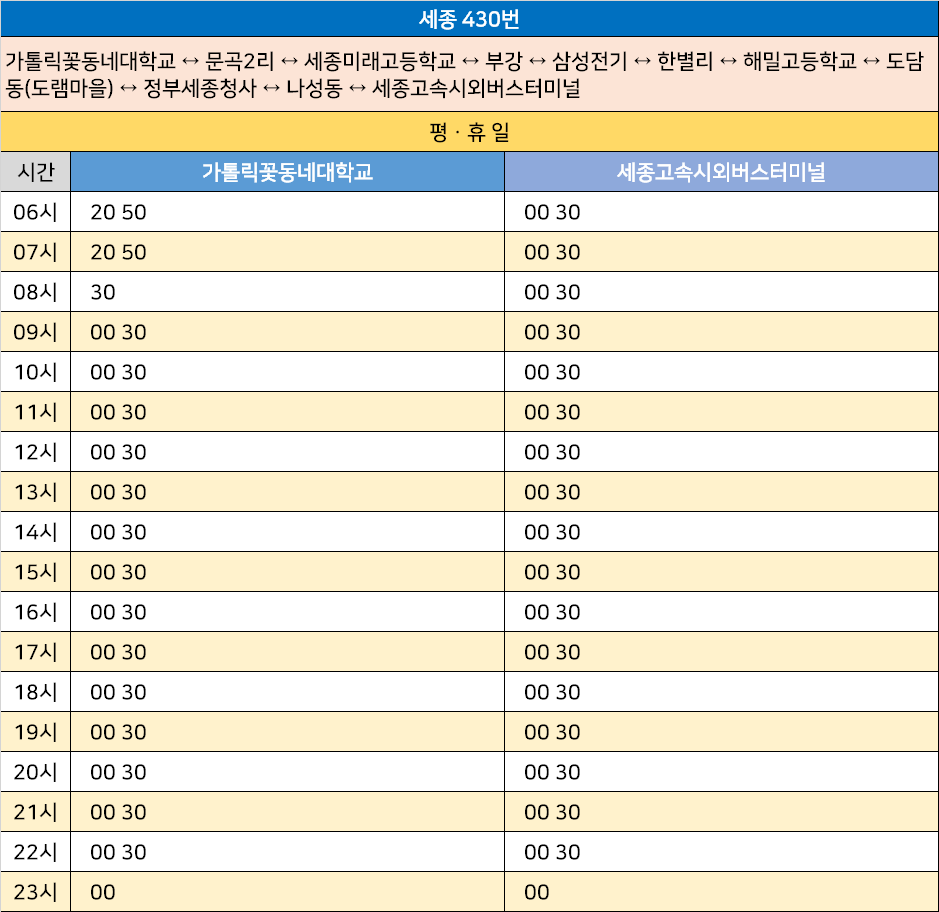The height and width of the screenshot is (912, 939).
Task: Select the '19시' hour cell
Action: click(x=36, y=732)
